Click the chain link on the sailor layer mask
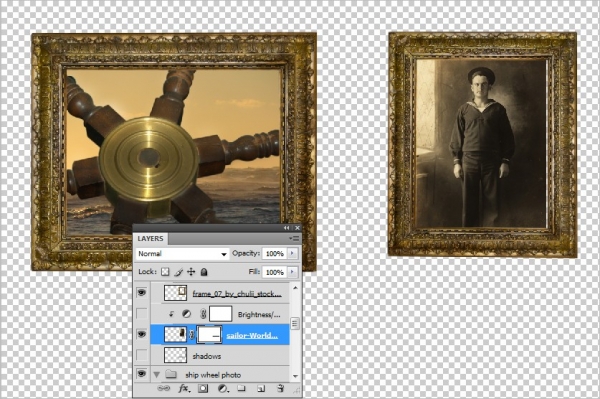This screenshot has height=399, width=600. pyautogui.click(x=192, y=335)
